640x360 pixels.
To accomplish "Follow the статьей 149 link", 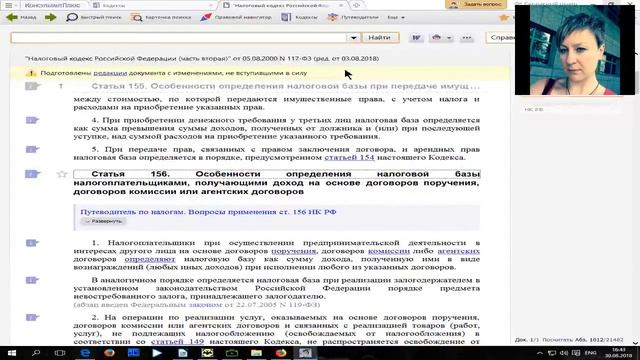I will click(x=177, y=342).
